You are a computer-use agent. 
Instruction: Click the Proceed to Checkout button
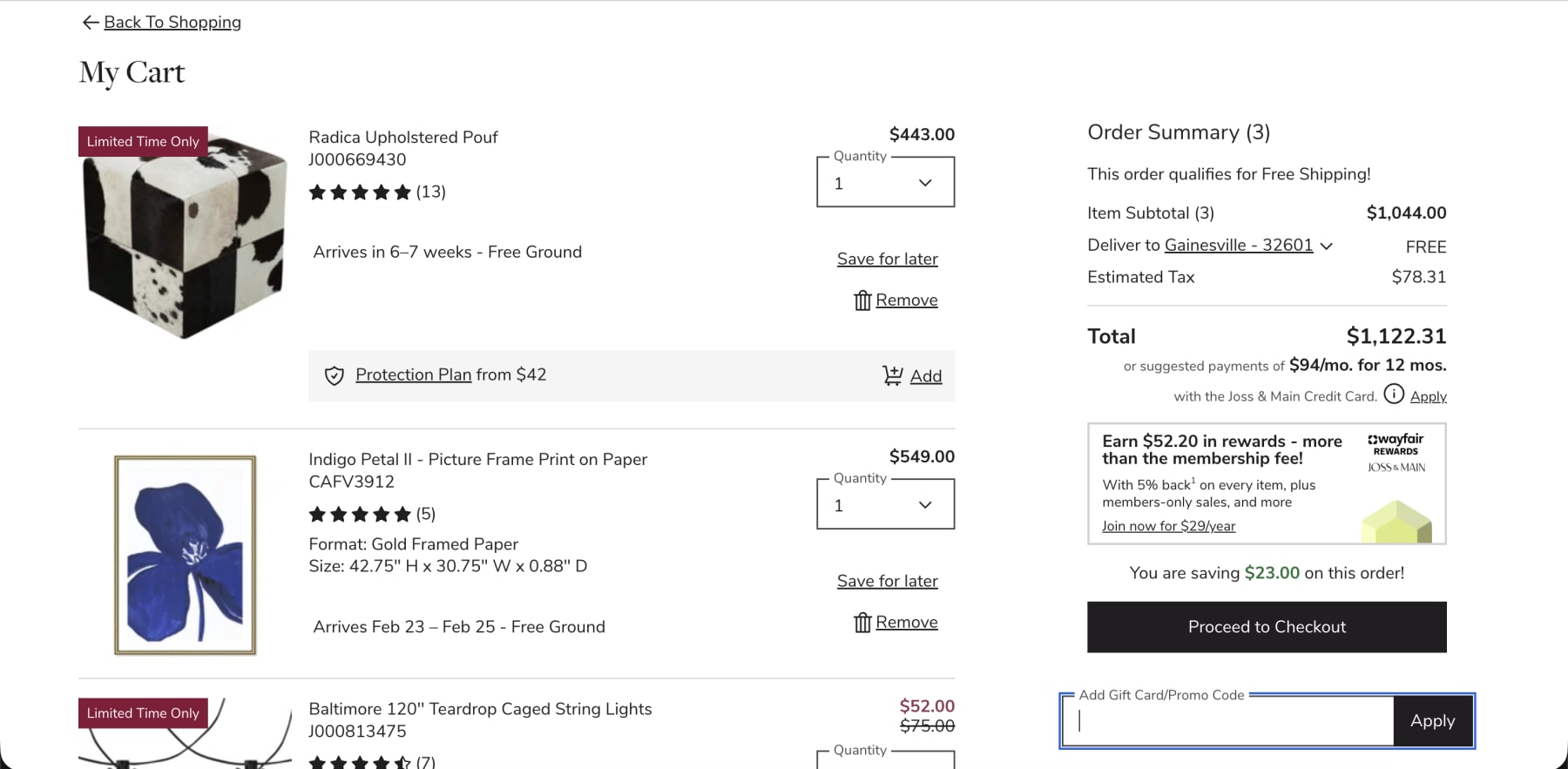(1267, 627)
